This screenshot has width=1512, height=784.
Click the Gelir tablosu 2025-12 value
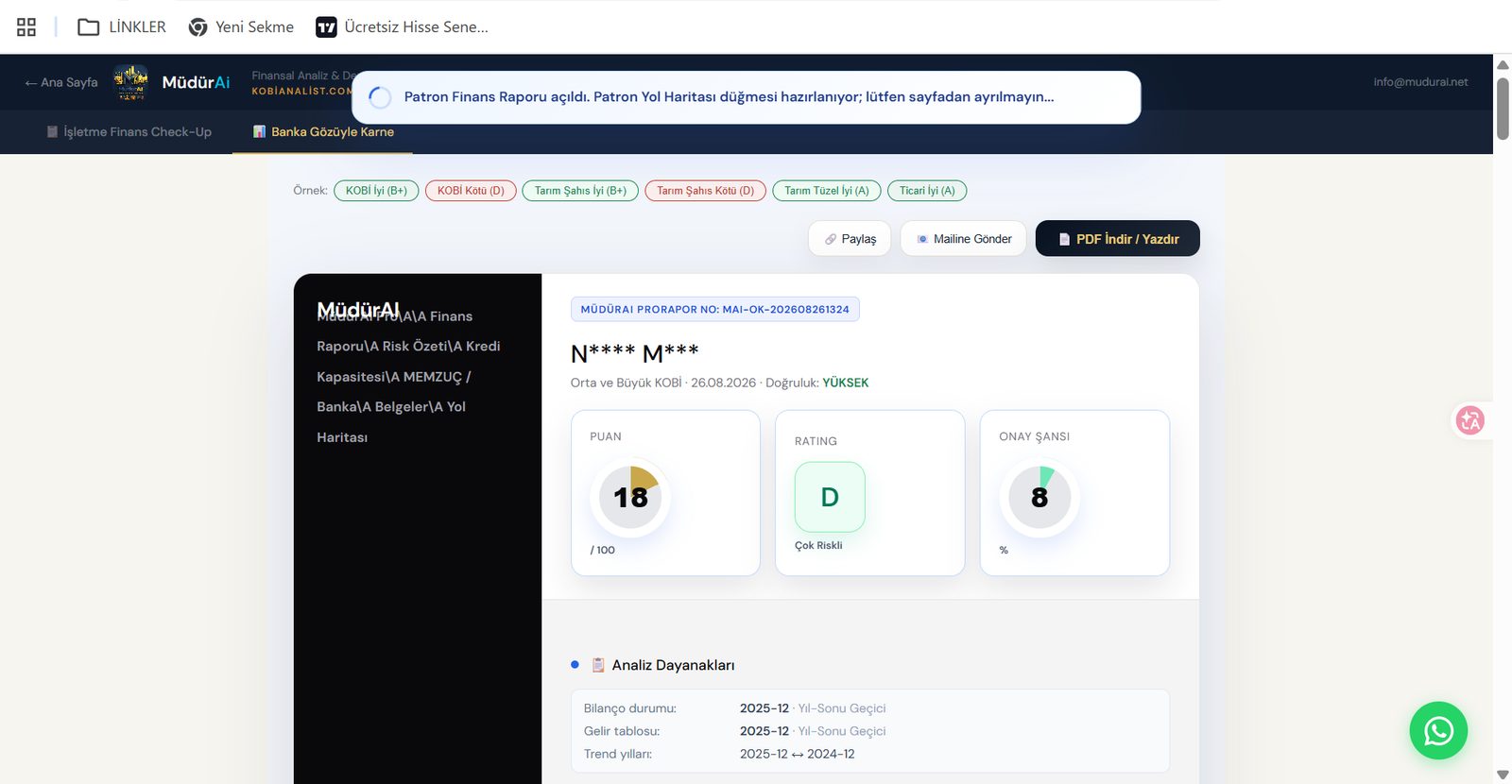click(x=765, y=731)
